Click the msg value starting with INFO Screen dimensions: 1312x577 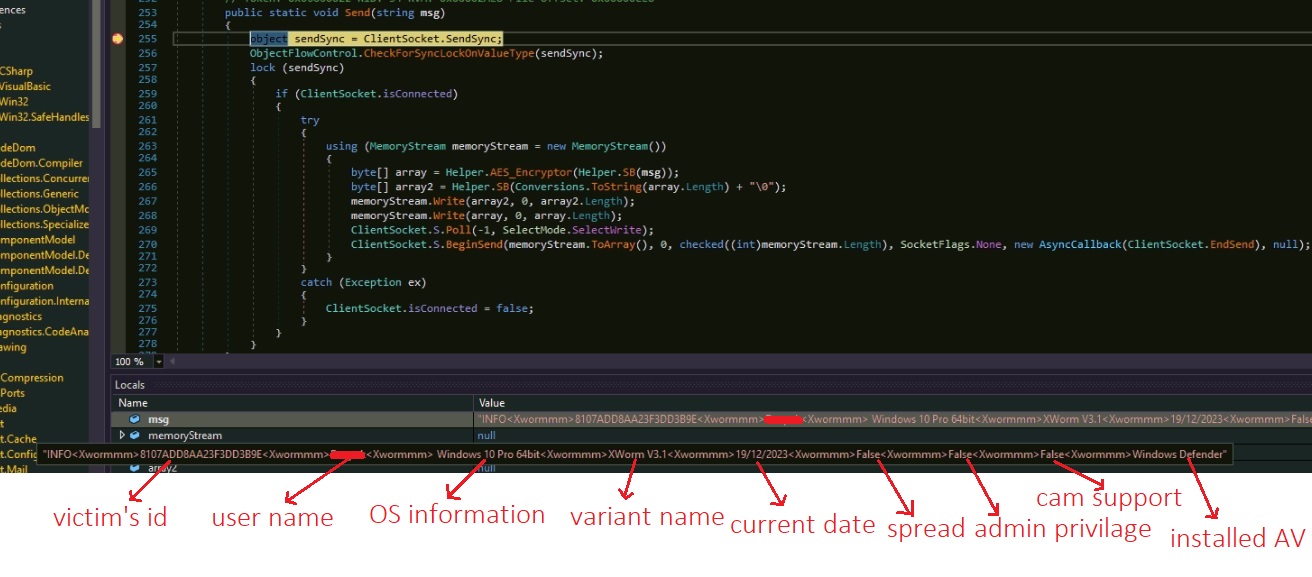pyautogui.click(x=893, y=419)
